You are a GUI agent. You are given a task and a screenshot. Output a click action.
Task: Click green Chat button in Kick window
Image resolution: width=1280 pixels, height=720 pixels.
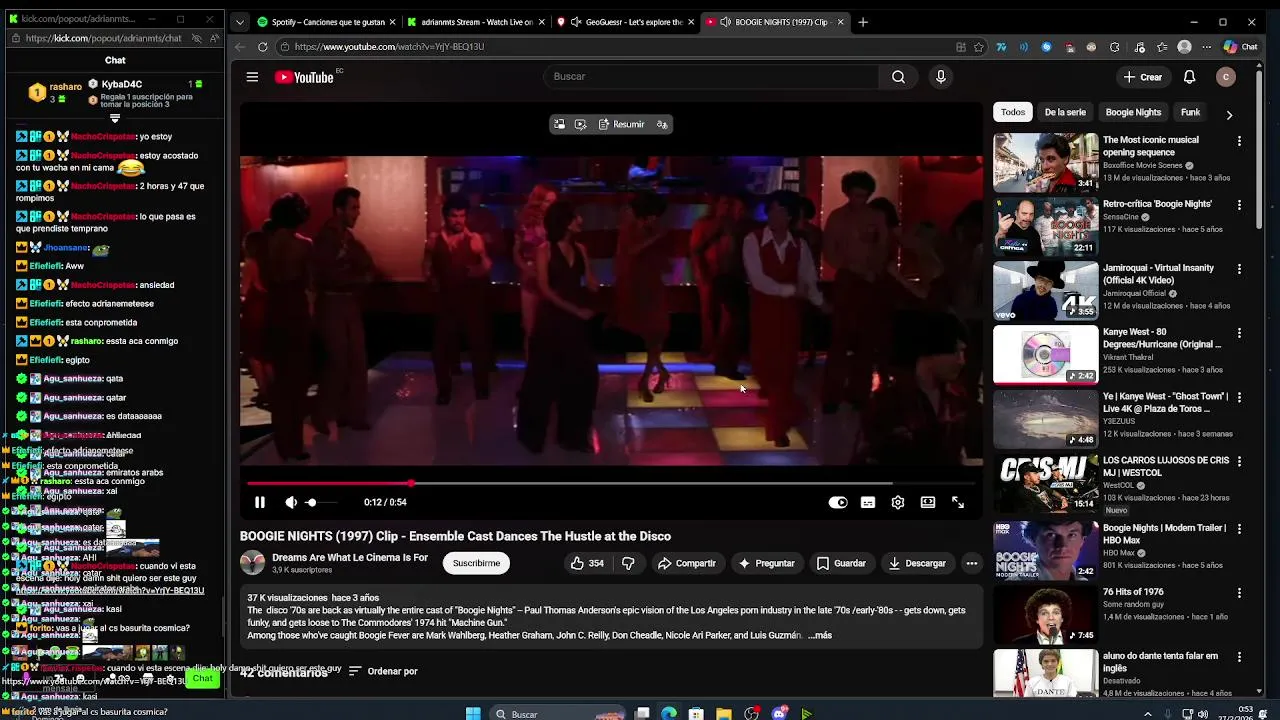(x=203, y=679)
